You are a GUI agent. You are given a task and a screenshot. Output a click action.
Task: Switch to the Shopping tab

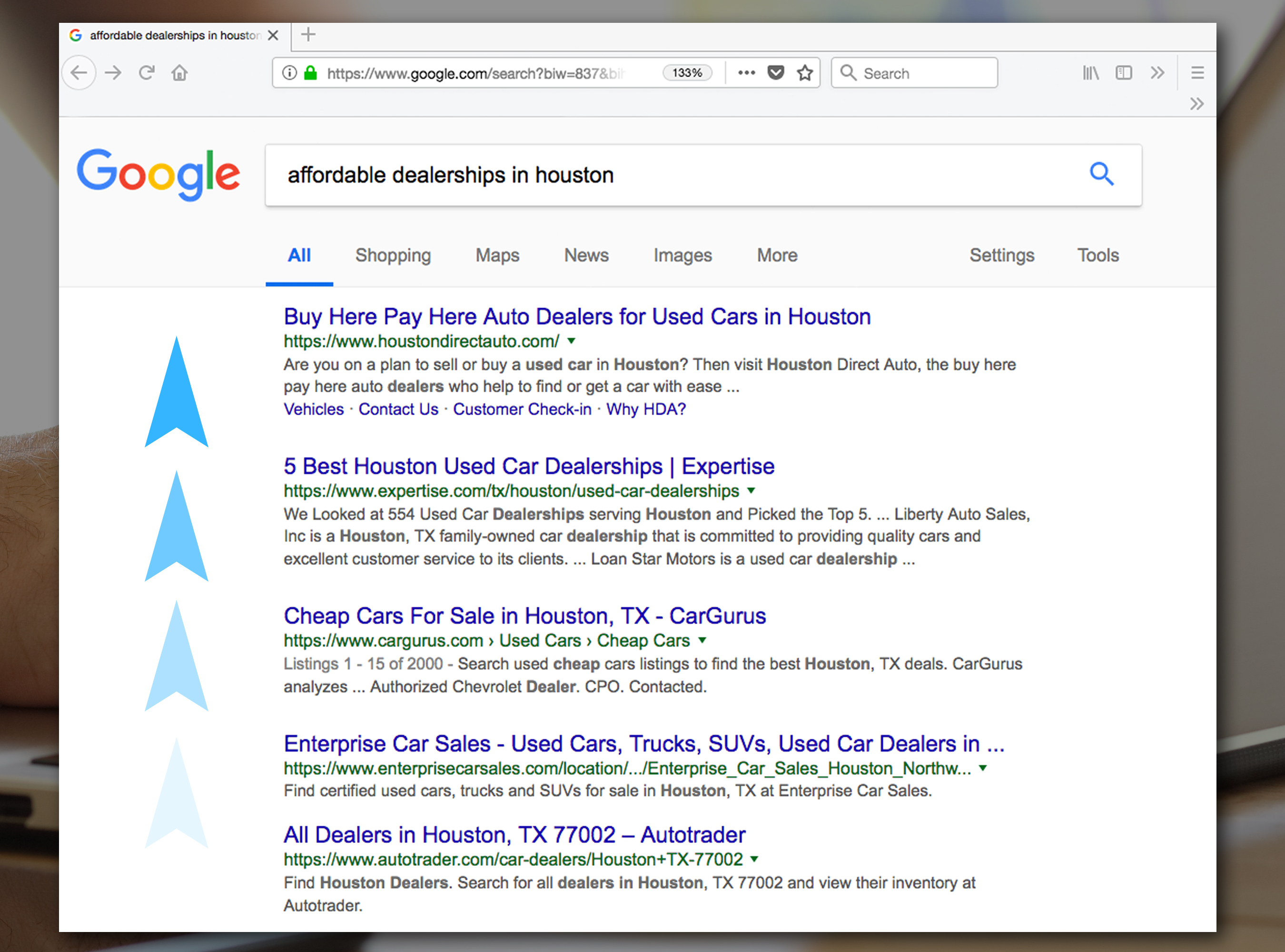click(x=393, y=255)
